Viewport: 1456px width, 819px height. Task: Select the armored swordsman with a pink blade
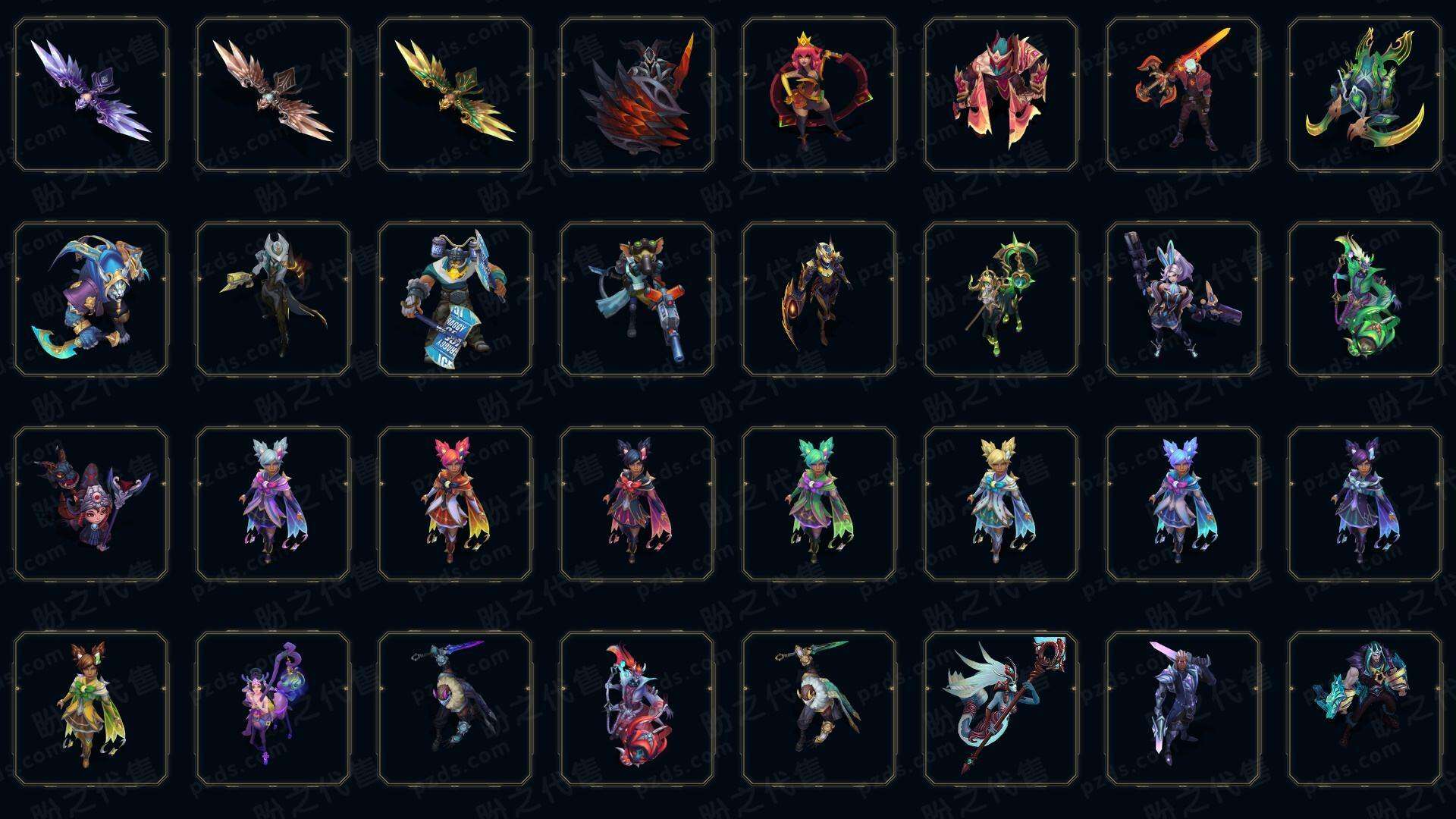(1183, 708)
